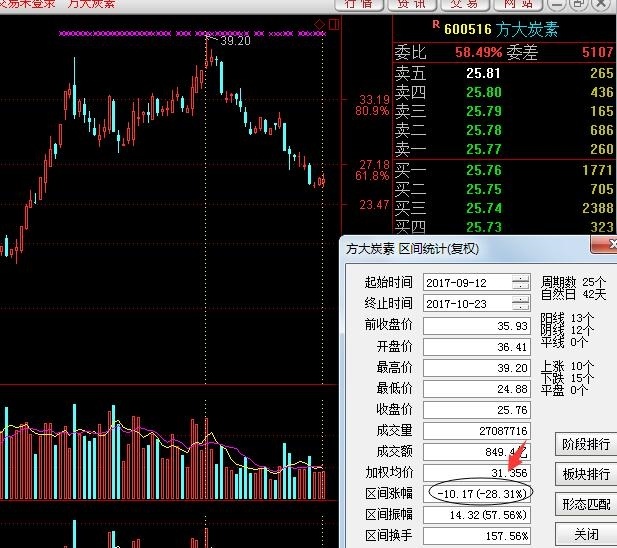Open the 交易 tab
Image resolution: width=617 pixels, height=548 pixels.
464,5
